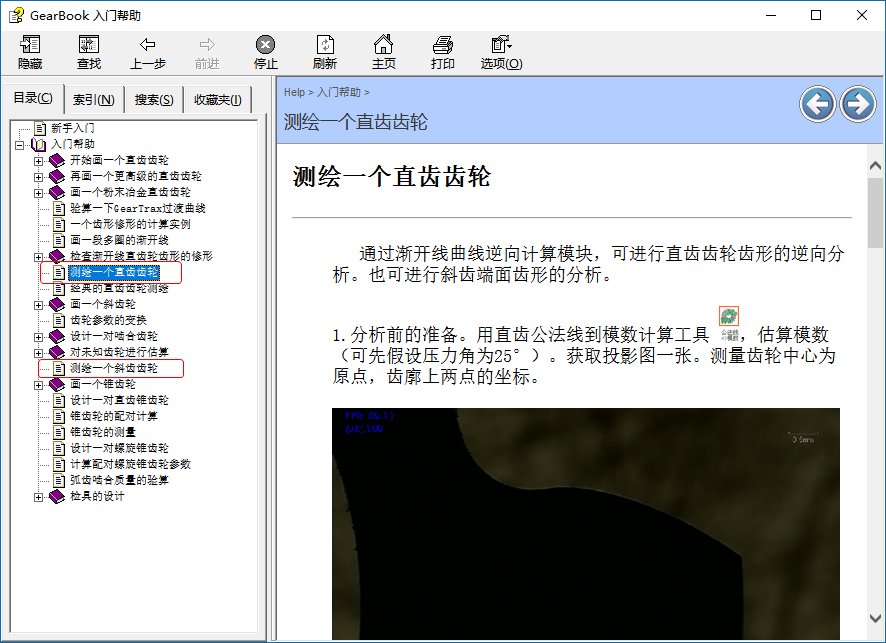The image size is (886, 643).
Task: Open the 查找 locate tool
Action: 89,52
